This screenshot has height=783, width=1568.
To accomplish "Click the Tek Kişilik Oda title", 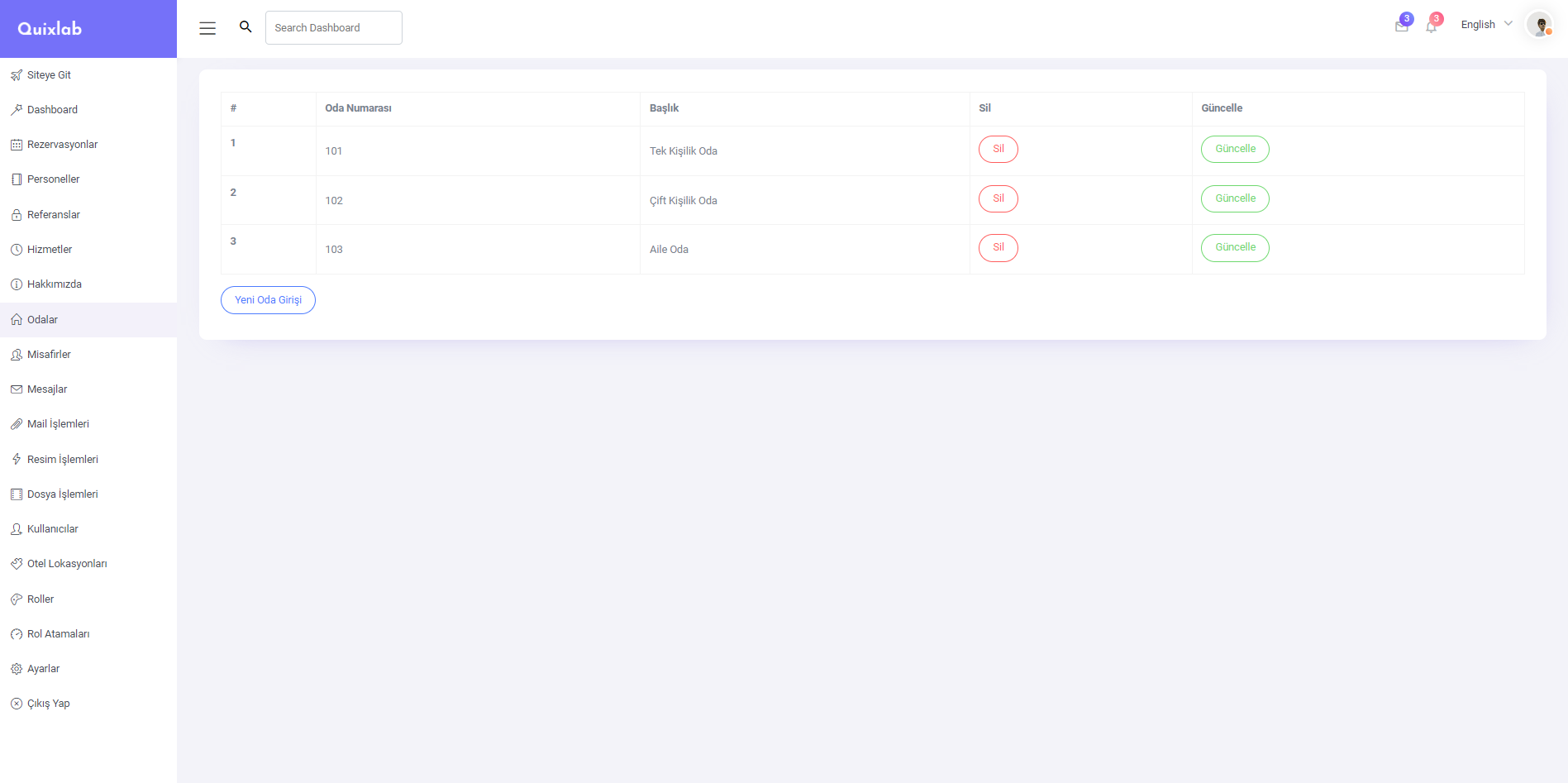I will [x=684, y=151].
